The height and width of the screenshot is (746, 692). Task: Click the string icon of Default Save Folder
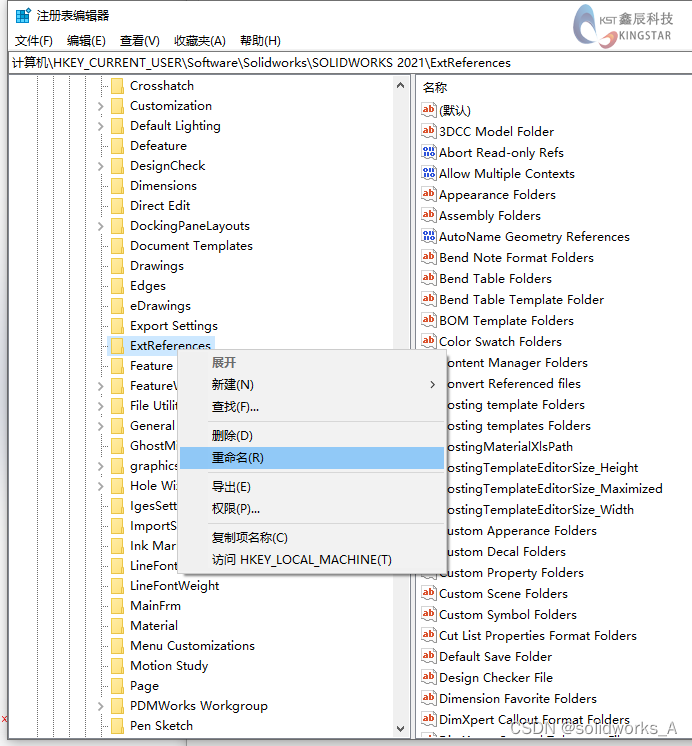point(429,656)
